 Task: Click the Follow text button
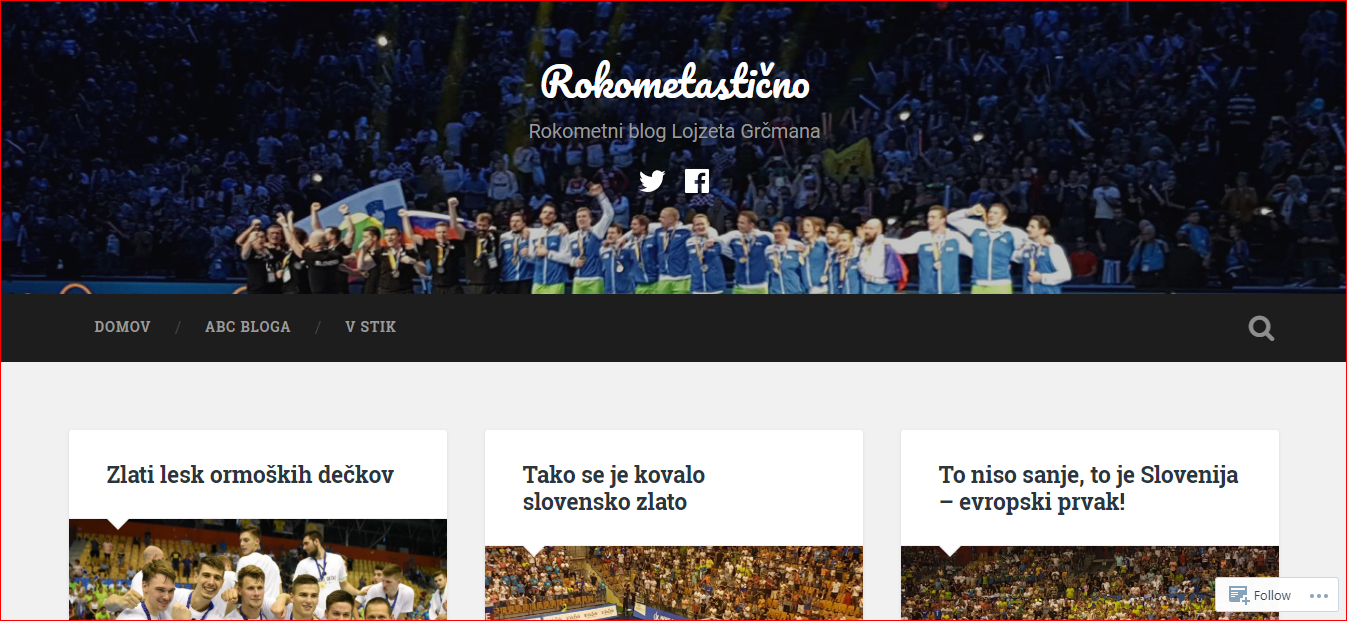click(1272, 595)
